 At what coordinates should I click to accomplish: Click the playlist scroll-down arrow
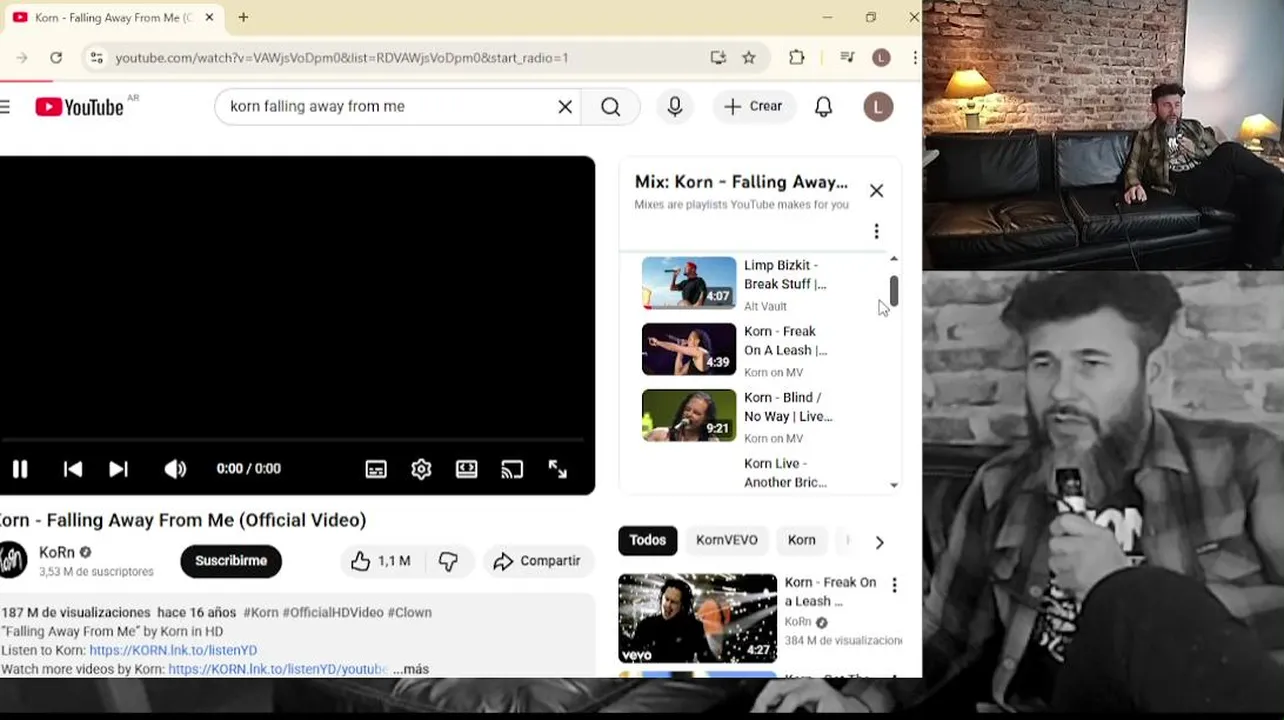pyautogui.click(x=894, y=485)
